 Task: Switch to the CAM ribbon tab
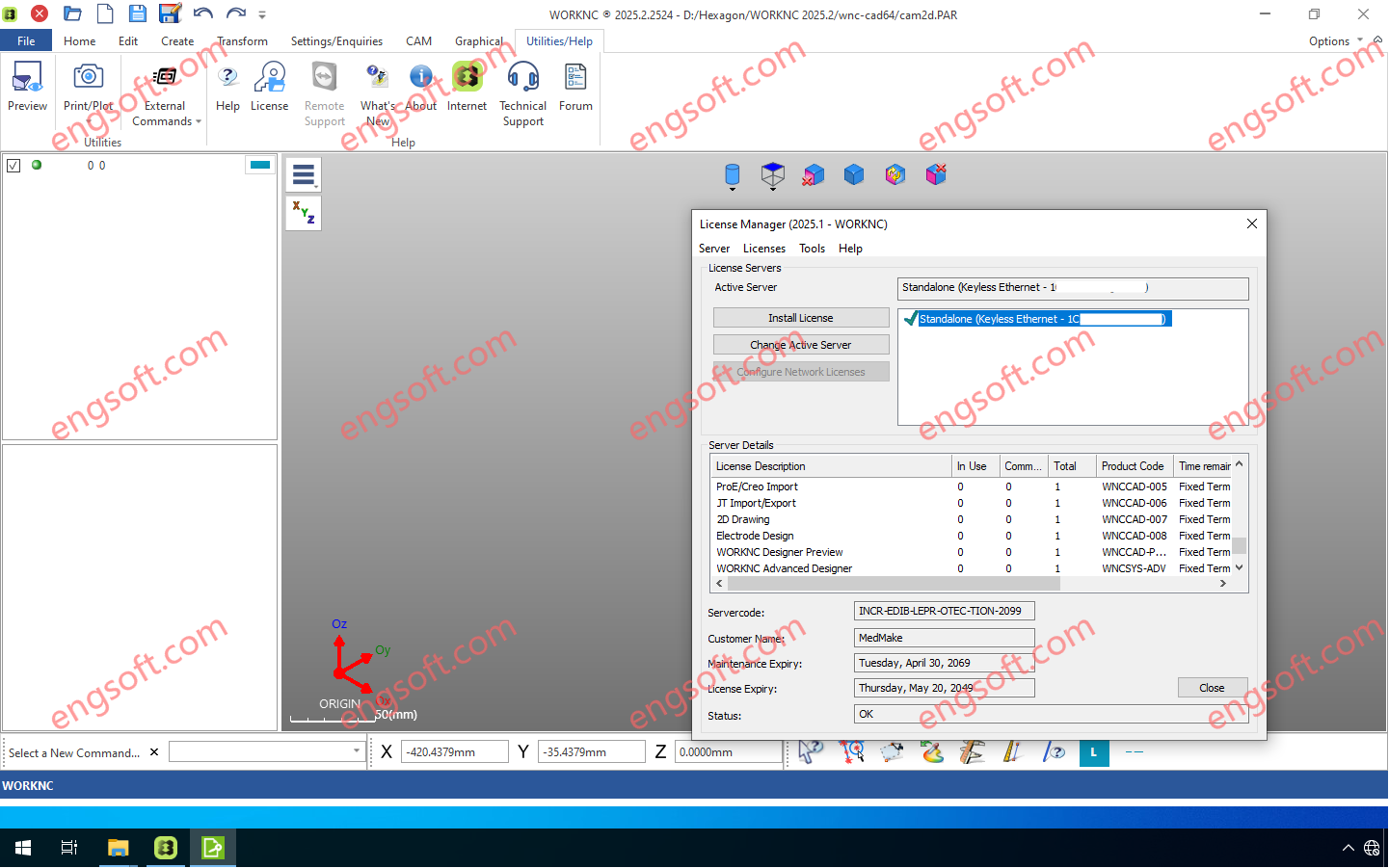pyautogui.click(x=418, y=41)
